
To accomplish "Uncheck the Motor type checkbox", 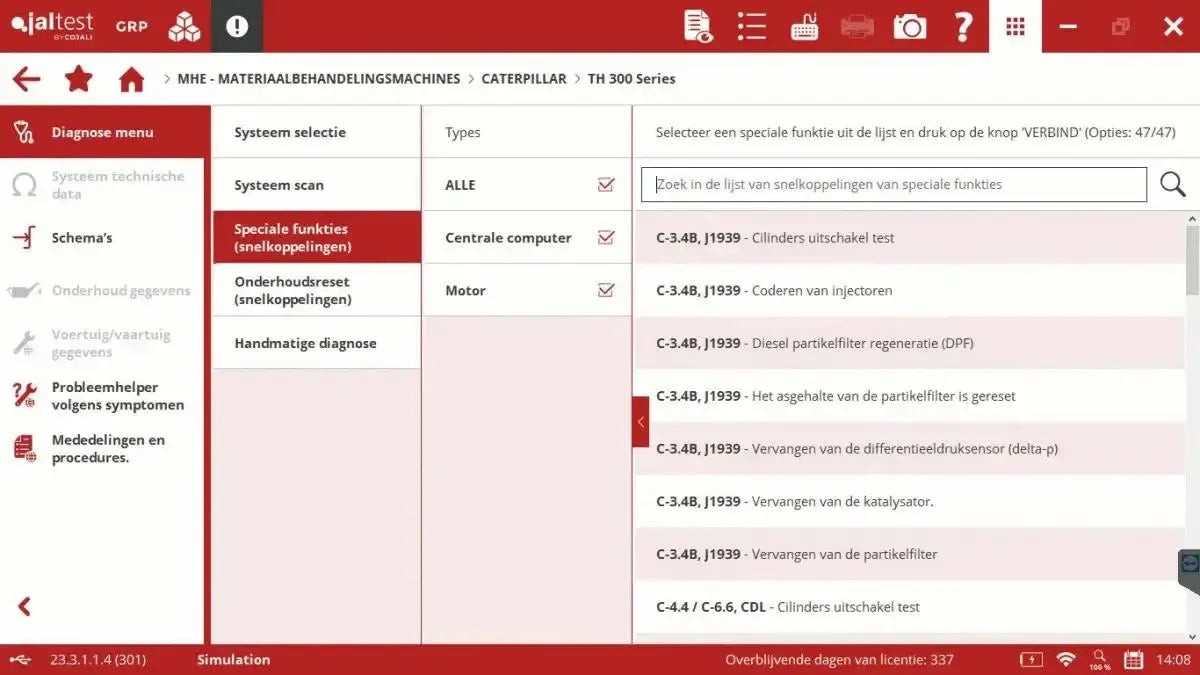I will click(606, 290).
